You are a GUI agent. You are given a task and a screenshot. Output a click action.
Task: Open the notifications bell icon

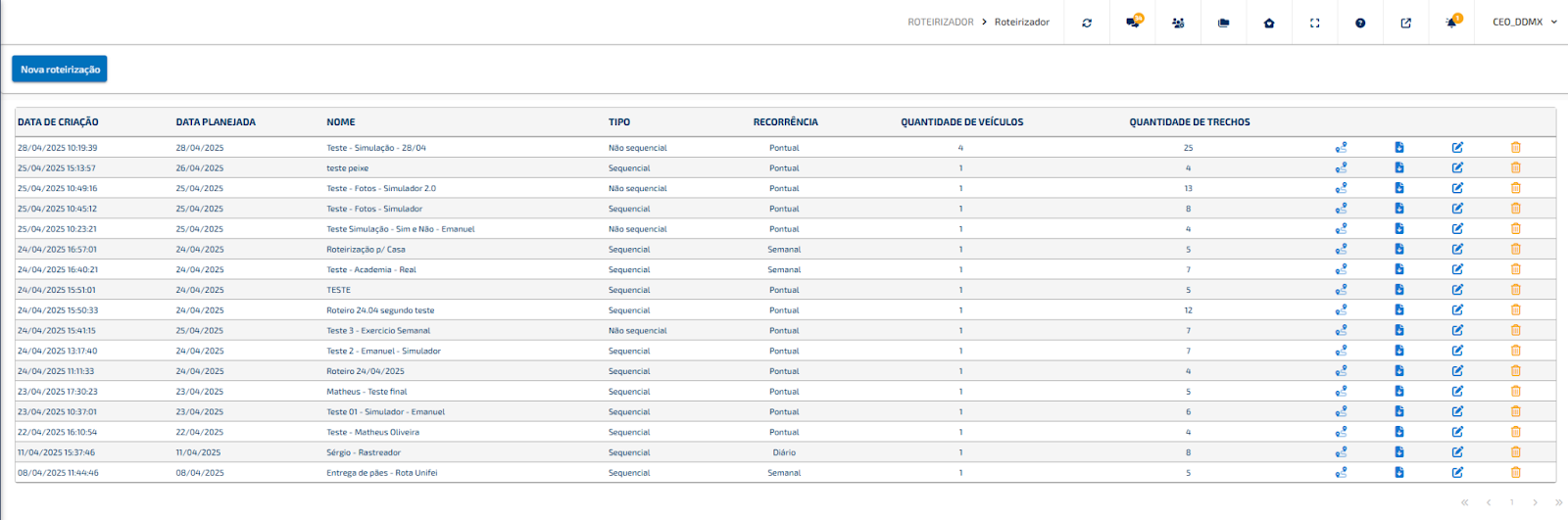click(1452, 22)
